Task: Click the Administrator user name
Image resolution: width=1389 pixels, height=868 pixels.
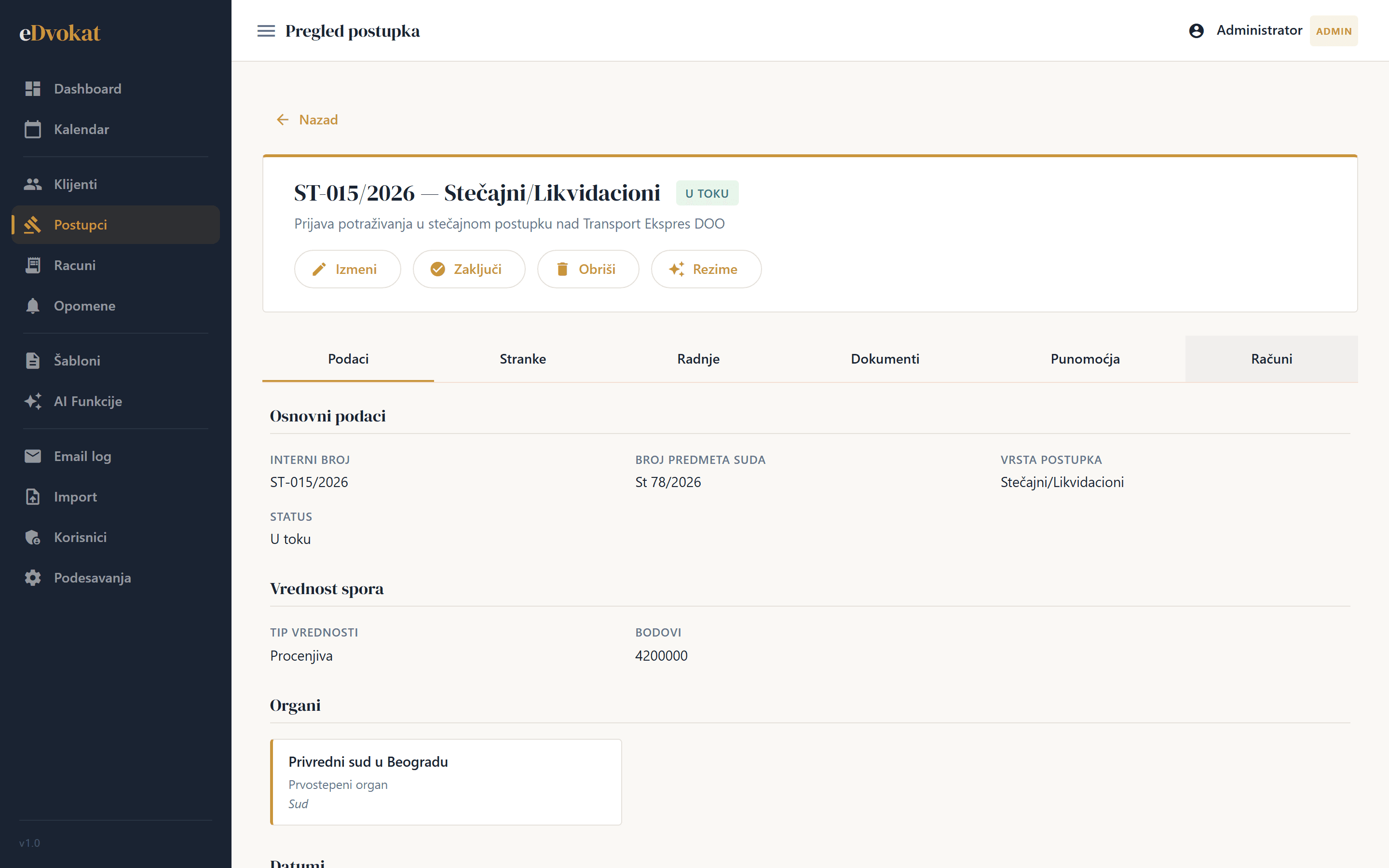Action: (x=1259, y=30)
